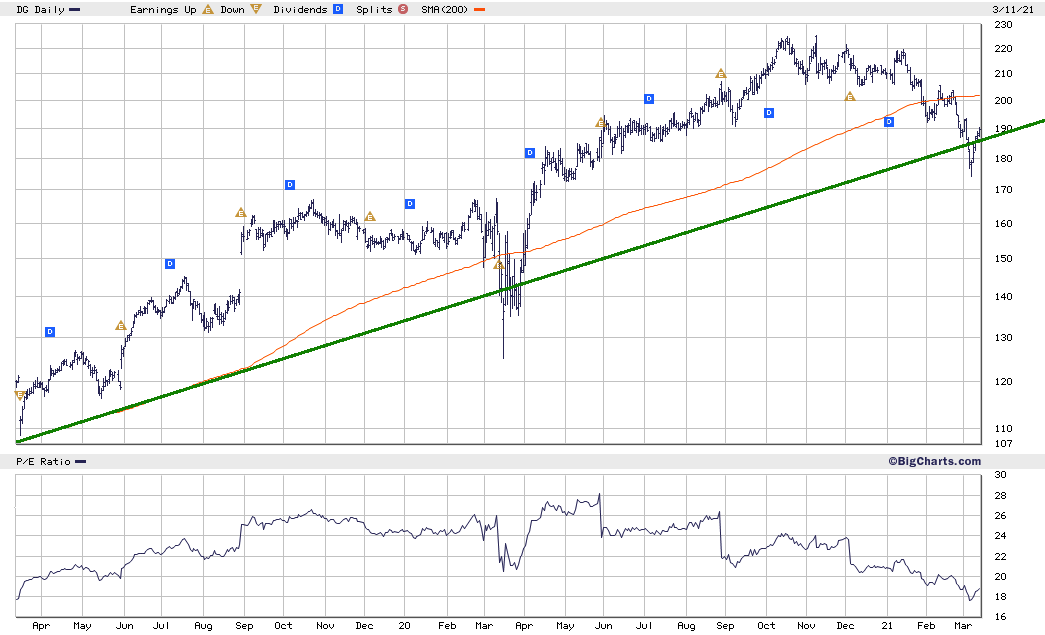1045x635 pixels.
Task: Click the '30' P/E axis label
Action: pos(1000,475)
